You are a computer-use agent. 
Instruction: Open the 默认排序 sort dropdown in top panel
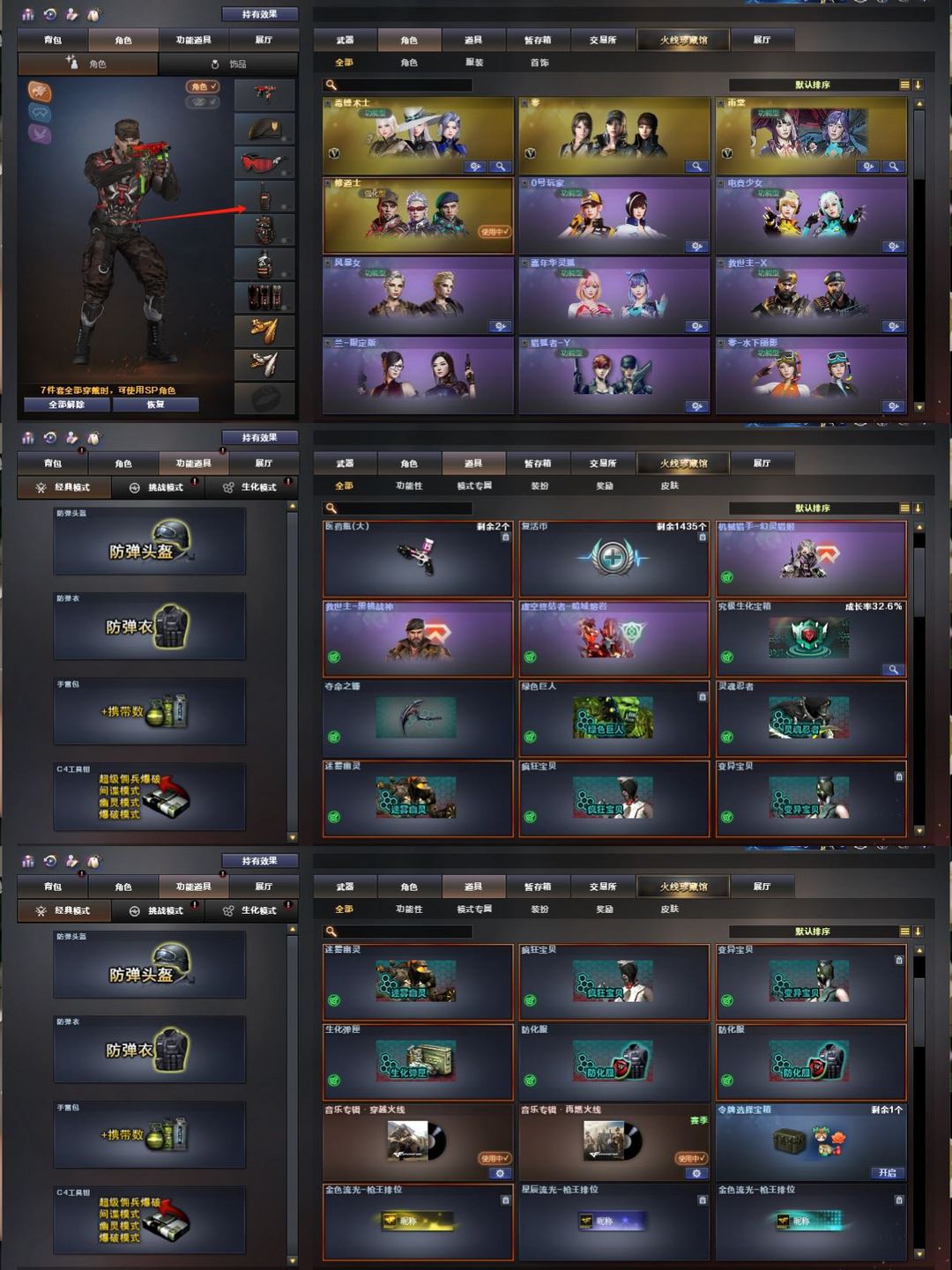pyautogui.click(x=813, y=85)
